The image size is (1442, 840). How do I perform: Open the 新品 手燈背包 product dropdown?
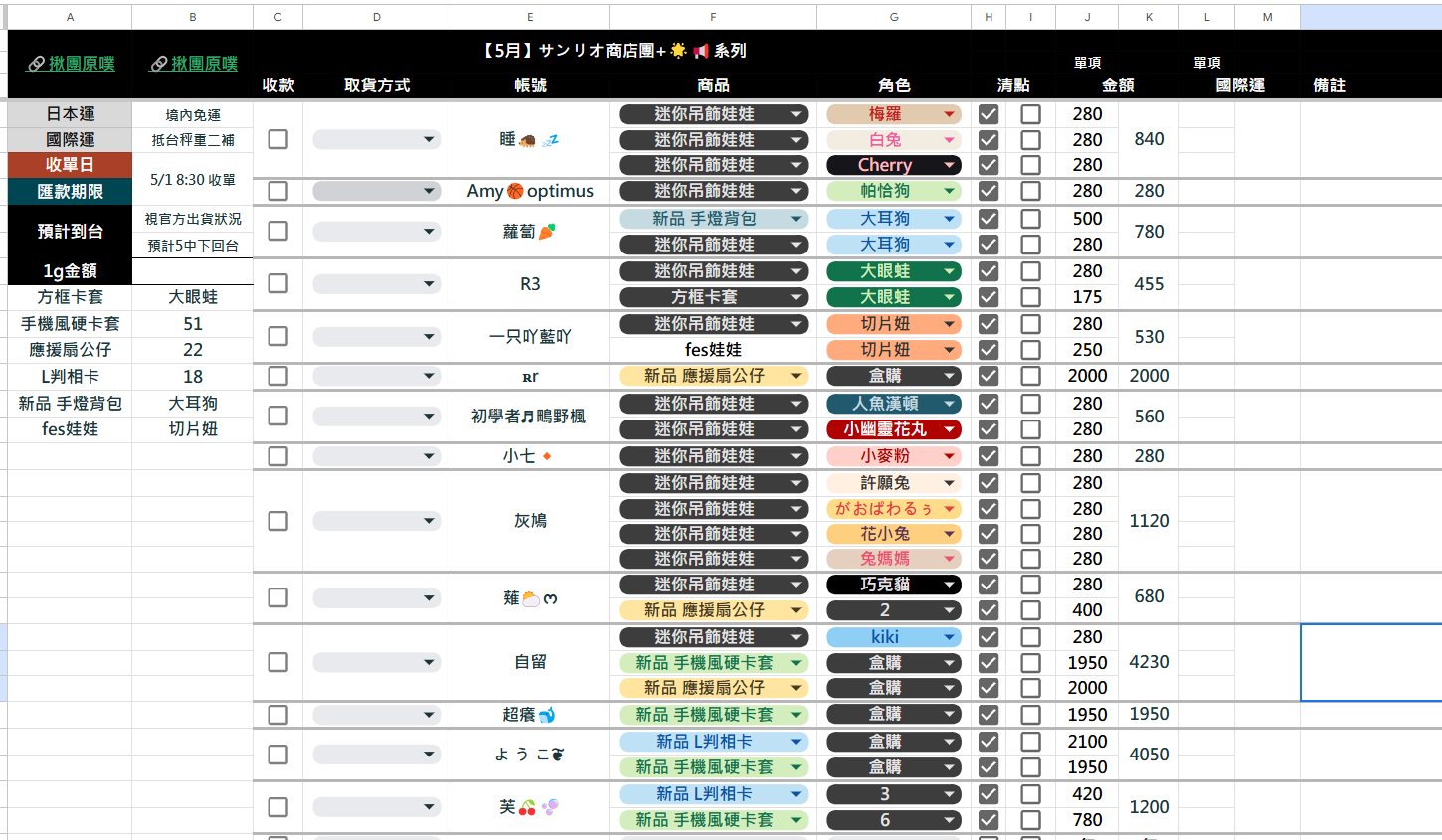[x=713, y=219]
